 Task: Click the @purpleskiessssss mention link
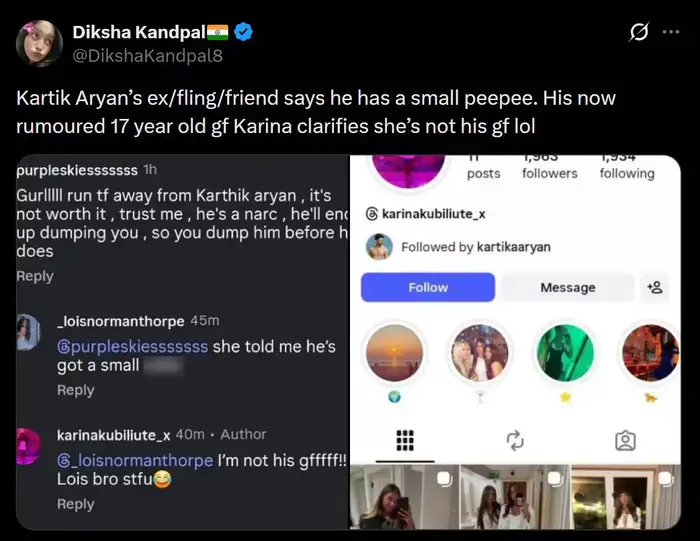[x=133, y=346]
